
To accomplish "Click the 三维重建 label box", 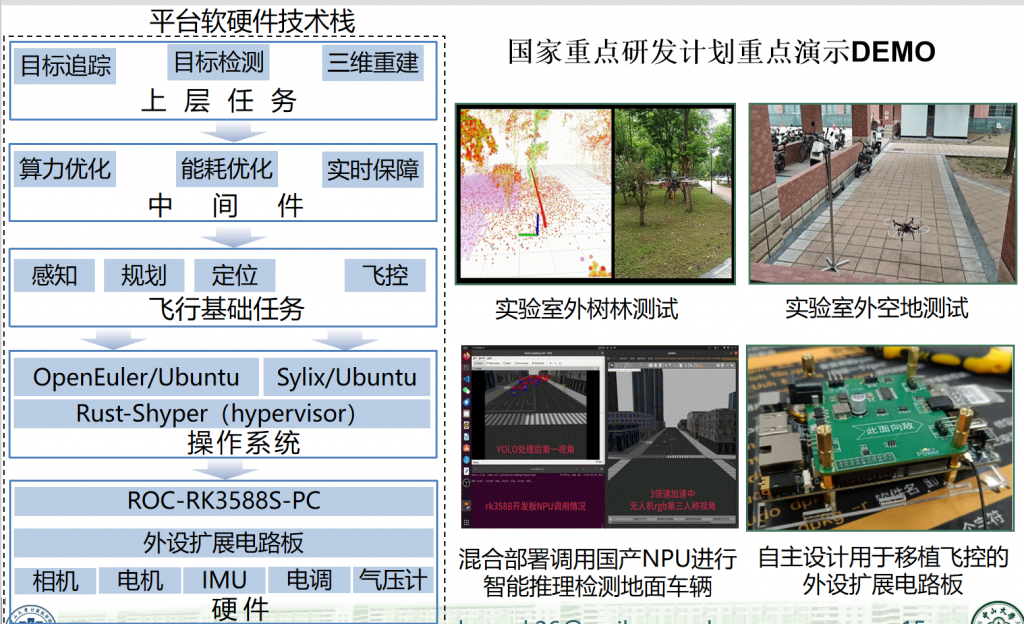I will coord(373,63).
